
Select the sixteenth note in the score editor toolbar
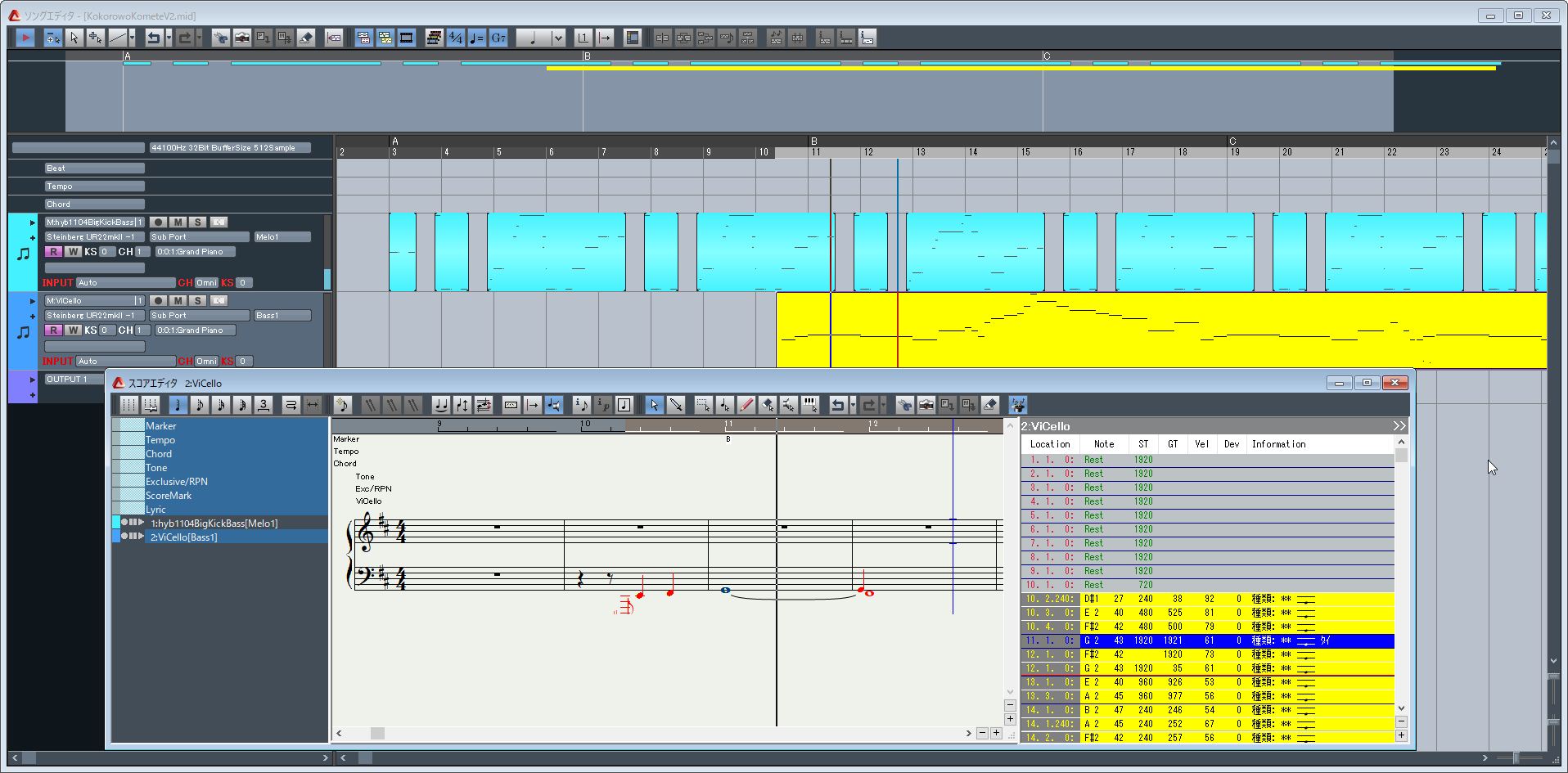221,405
